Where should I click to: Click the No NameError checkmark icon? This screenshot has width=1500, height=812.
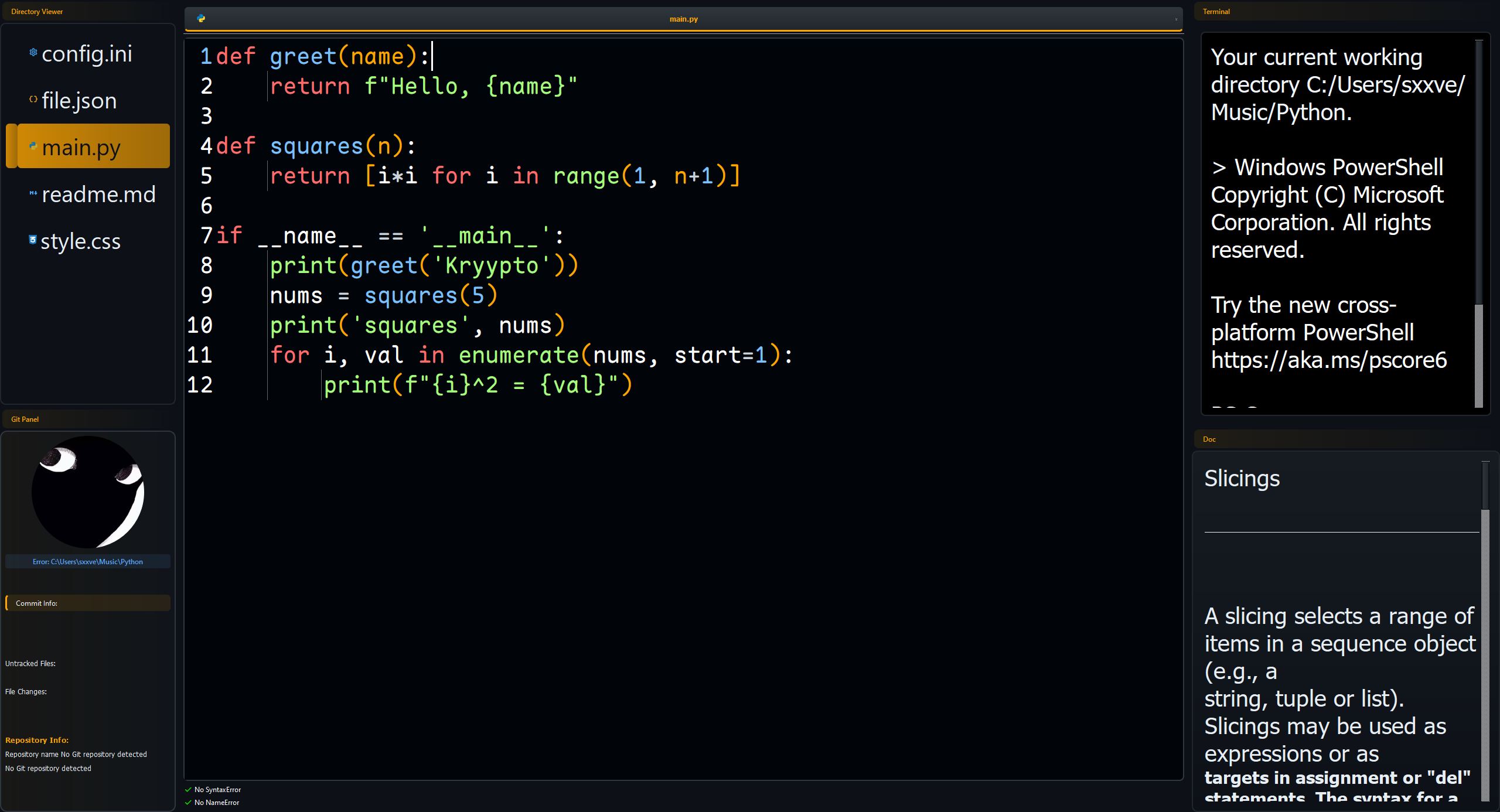pyautogui.click(x=188, y=803)
